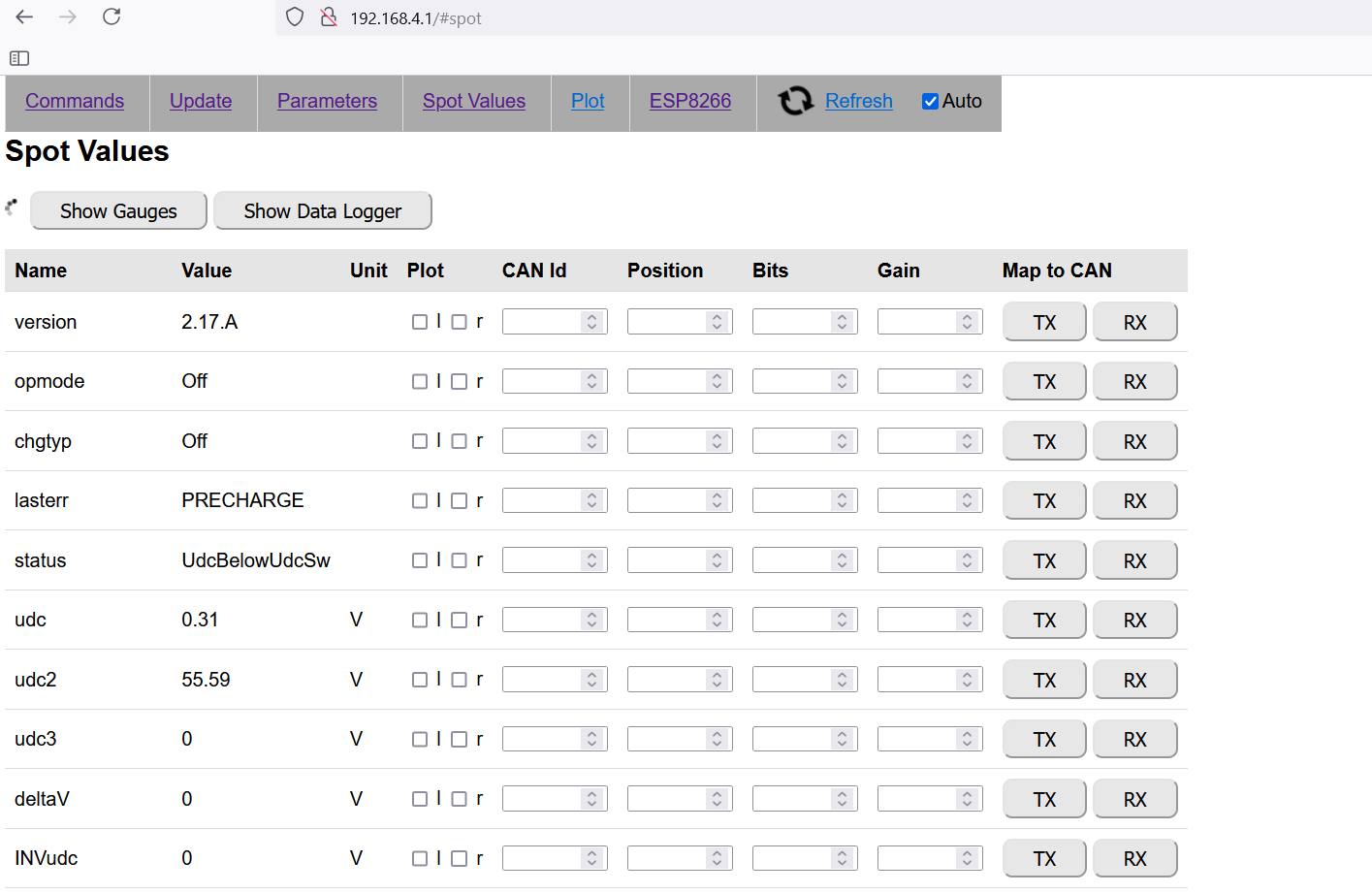Open the Parameters tab

point(327,101)
